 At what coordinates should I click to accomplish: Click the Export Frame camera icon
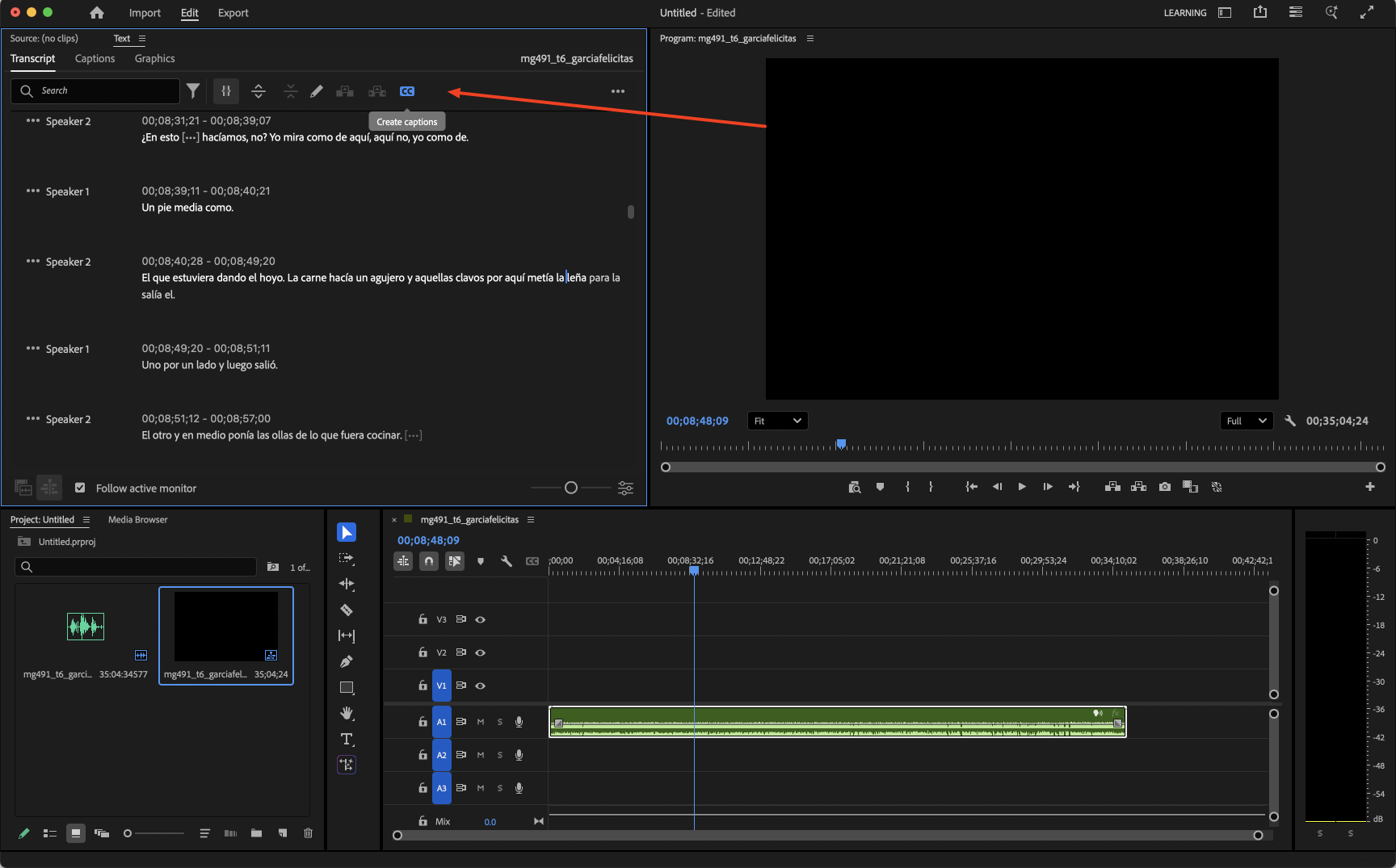(x=1164, y=487)
